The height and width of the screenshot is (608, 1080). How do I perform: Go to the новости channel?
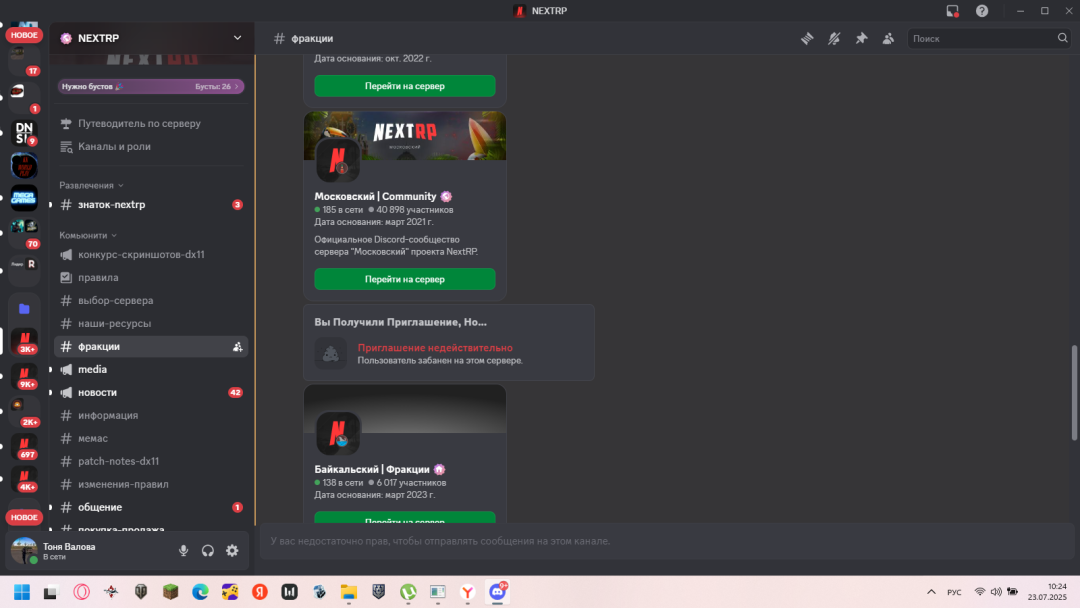151,392
